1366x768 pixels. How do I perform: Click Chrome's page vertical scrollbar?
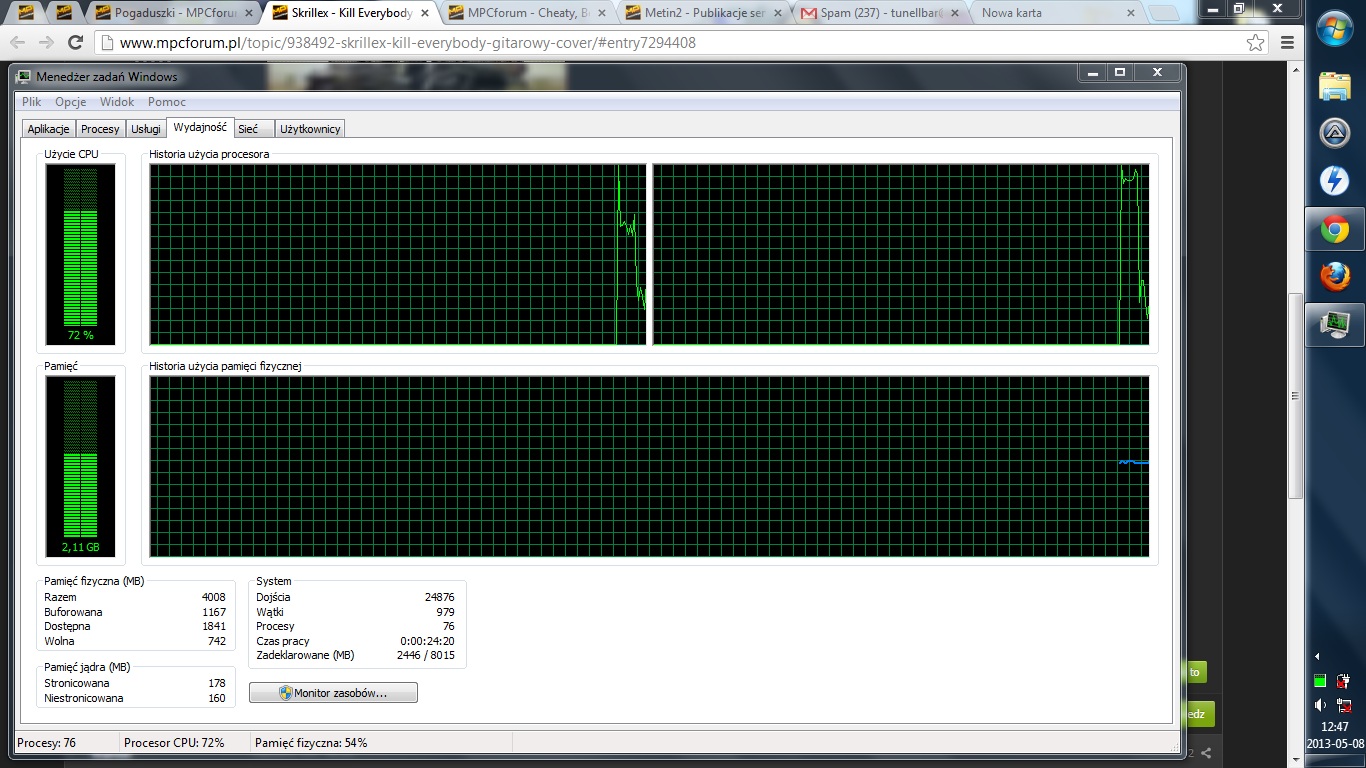tap(1296, 395)
